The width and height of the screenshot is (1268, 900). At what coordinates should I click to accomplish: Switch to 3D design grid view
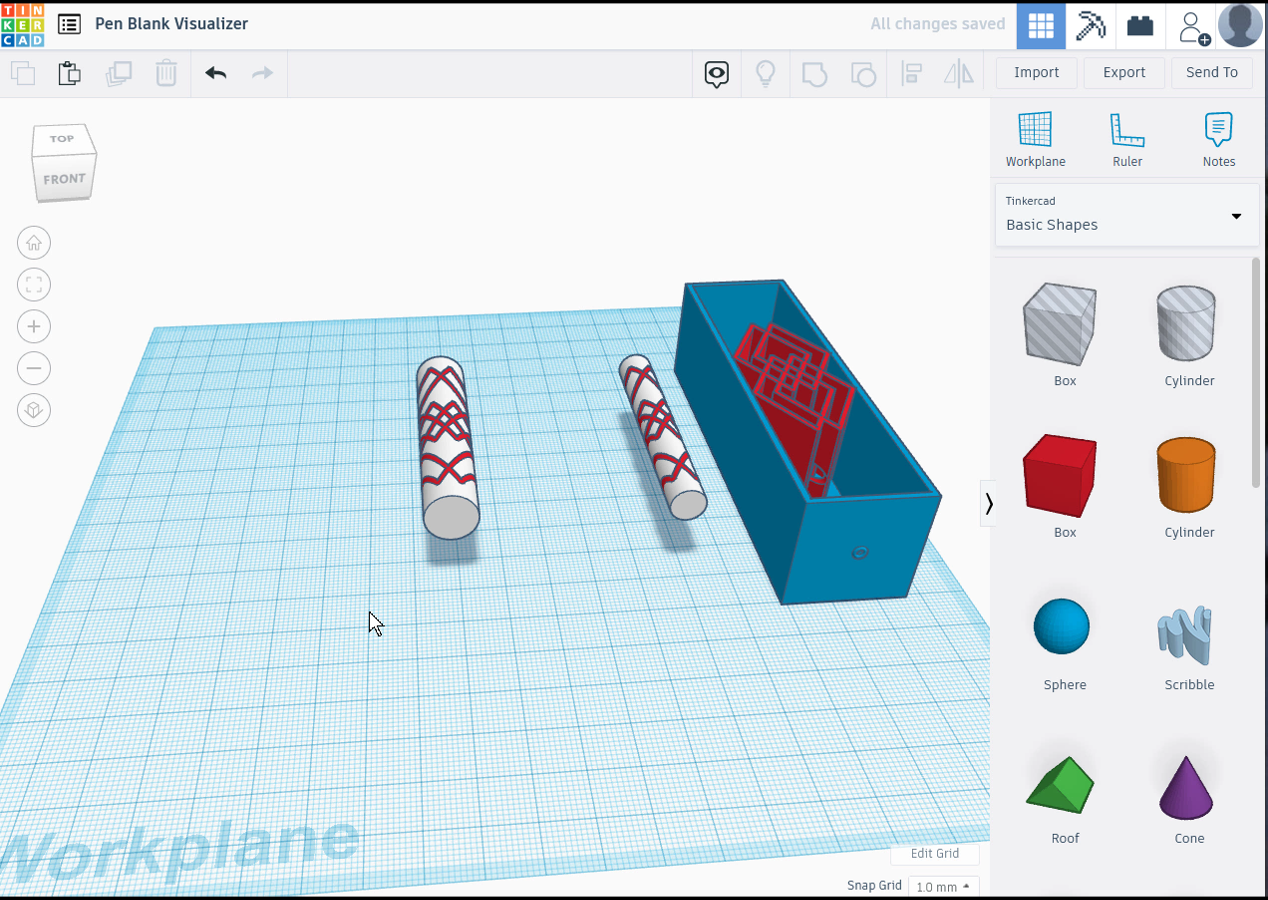(x=1041, y=25)
